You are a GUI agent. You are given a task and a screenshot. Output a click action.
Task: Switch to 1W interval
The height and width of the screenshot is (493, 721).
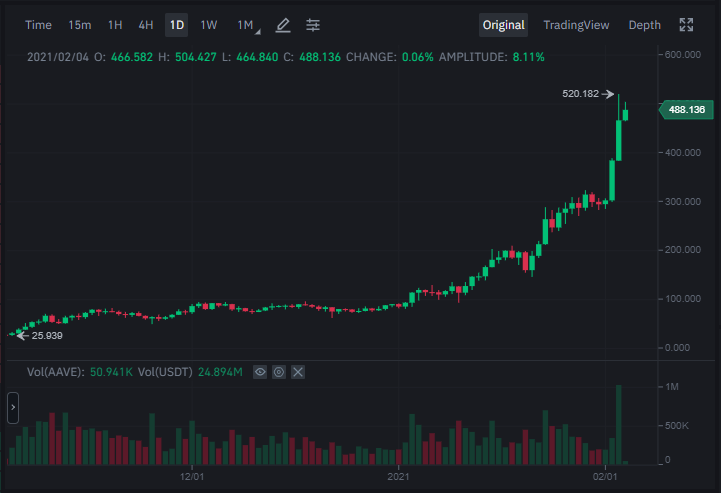click(x=208, y=25)
